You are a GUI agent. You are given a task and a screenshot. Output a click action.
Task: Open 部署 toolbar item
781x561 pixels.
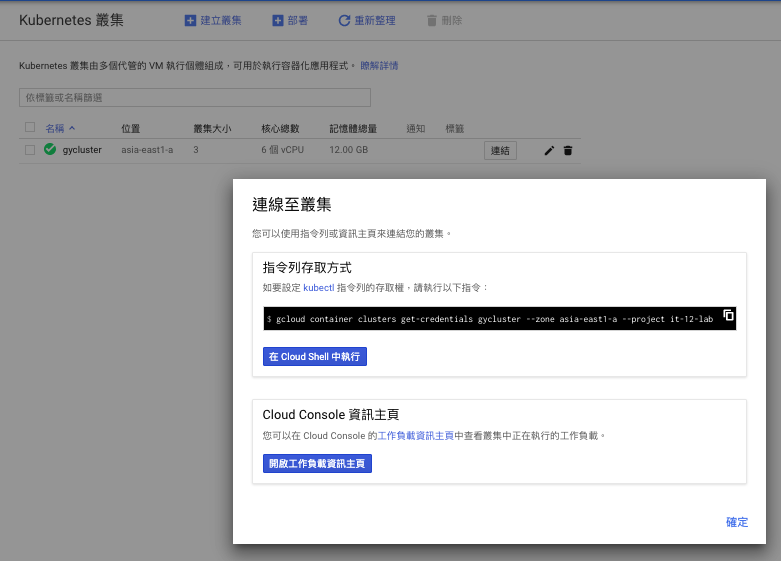[x=290, y=20]
